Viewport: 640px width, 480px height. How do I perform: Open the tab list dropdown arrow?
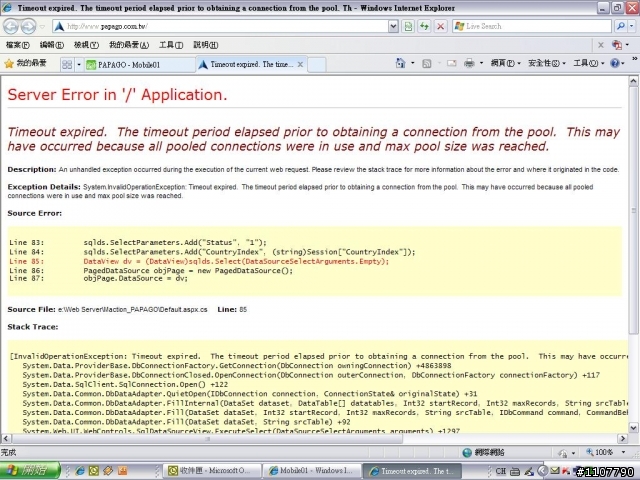coord(79,64)
